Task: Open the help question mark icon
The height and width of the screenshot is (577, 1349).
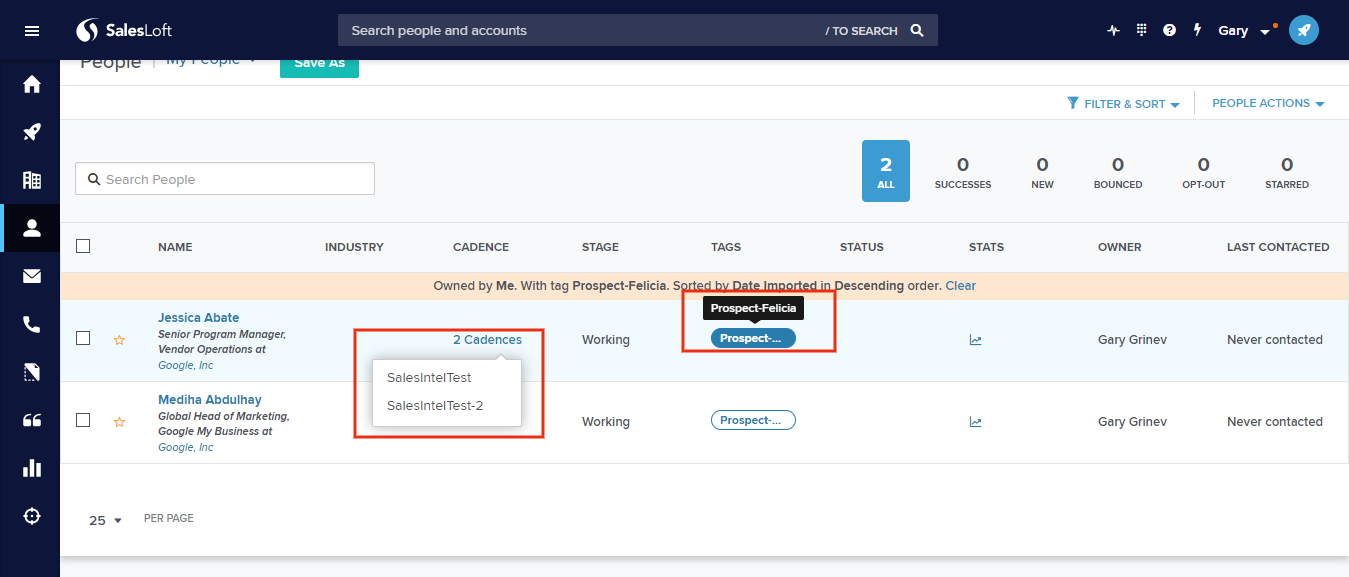Action: [1170, 30]
